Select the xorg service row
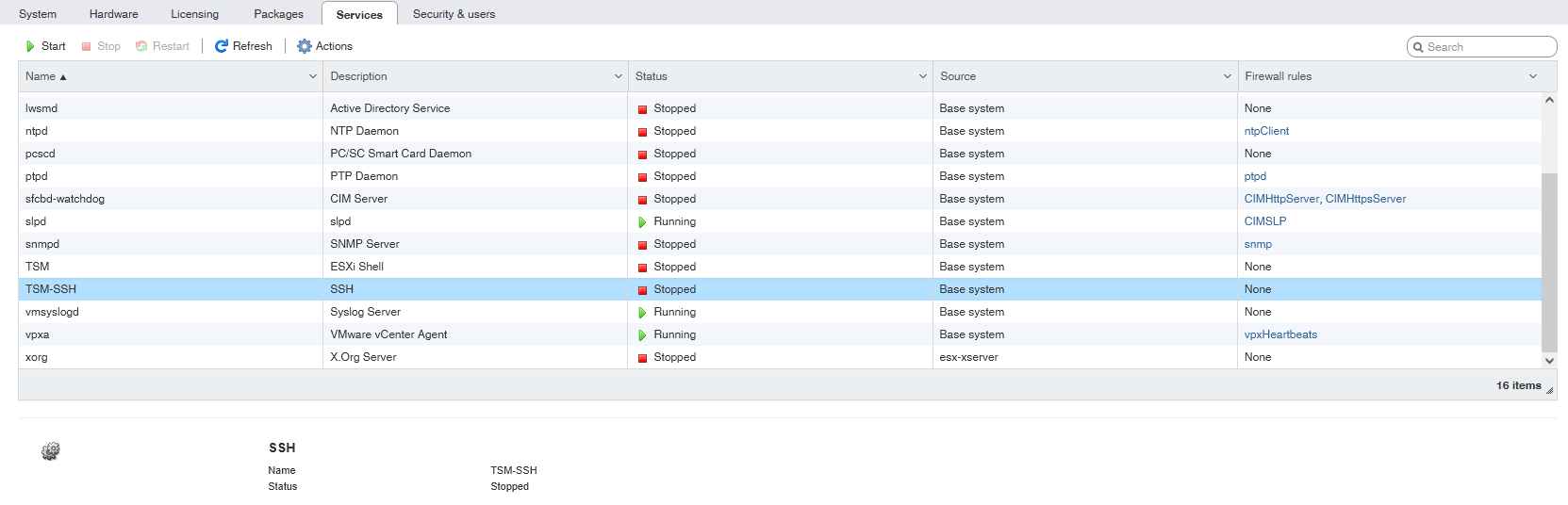The height and width of the screenshot is (505, 1568). (x=170, y=357)
